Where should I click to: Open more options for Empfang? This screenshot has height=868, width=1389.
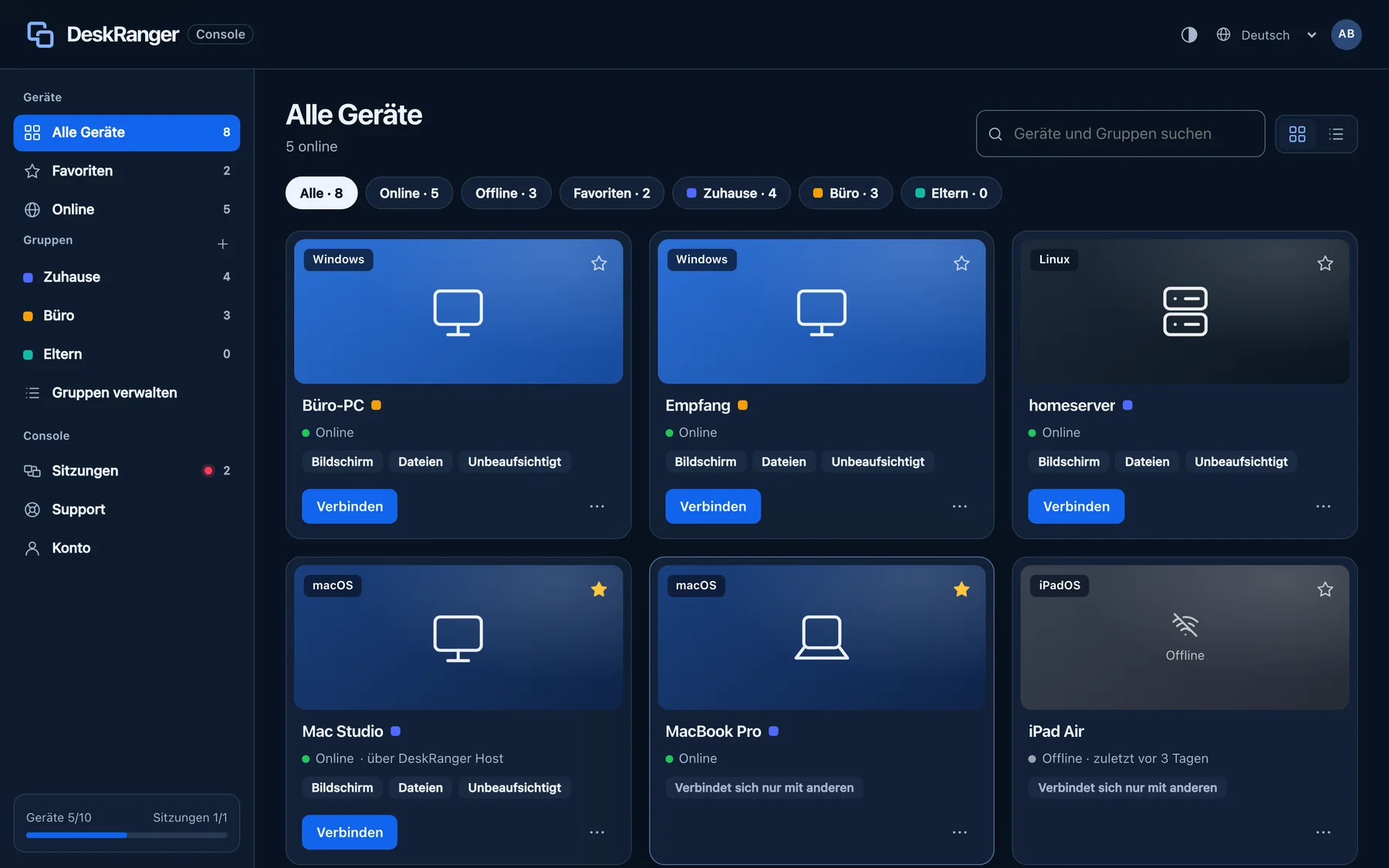pos(960,507)
